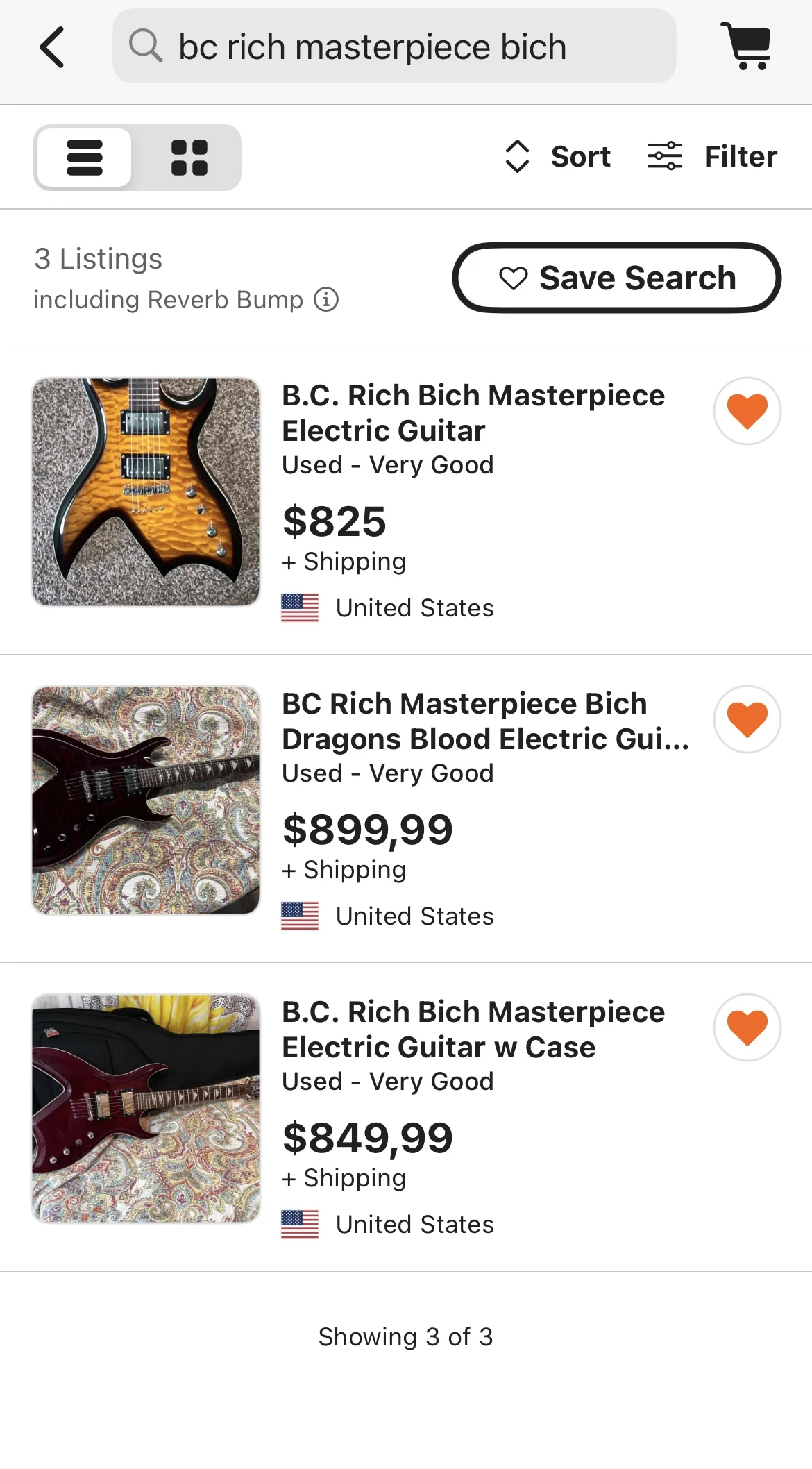The image size is (812, 1469).
Task: Tap the guitar with black case thumbnail
Action: (146, 1109)
